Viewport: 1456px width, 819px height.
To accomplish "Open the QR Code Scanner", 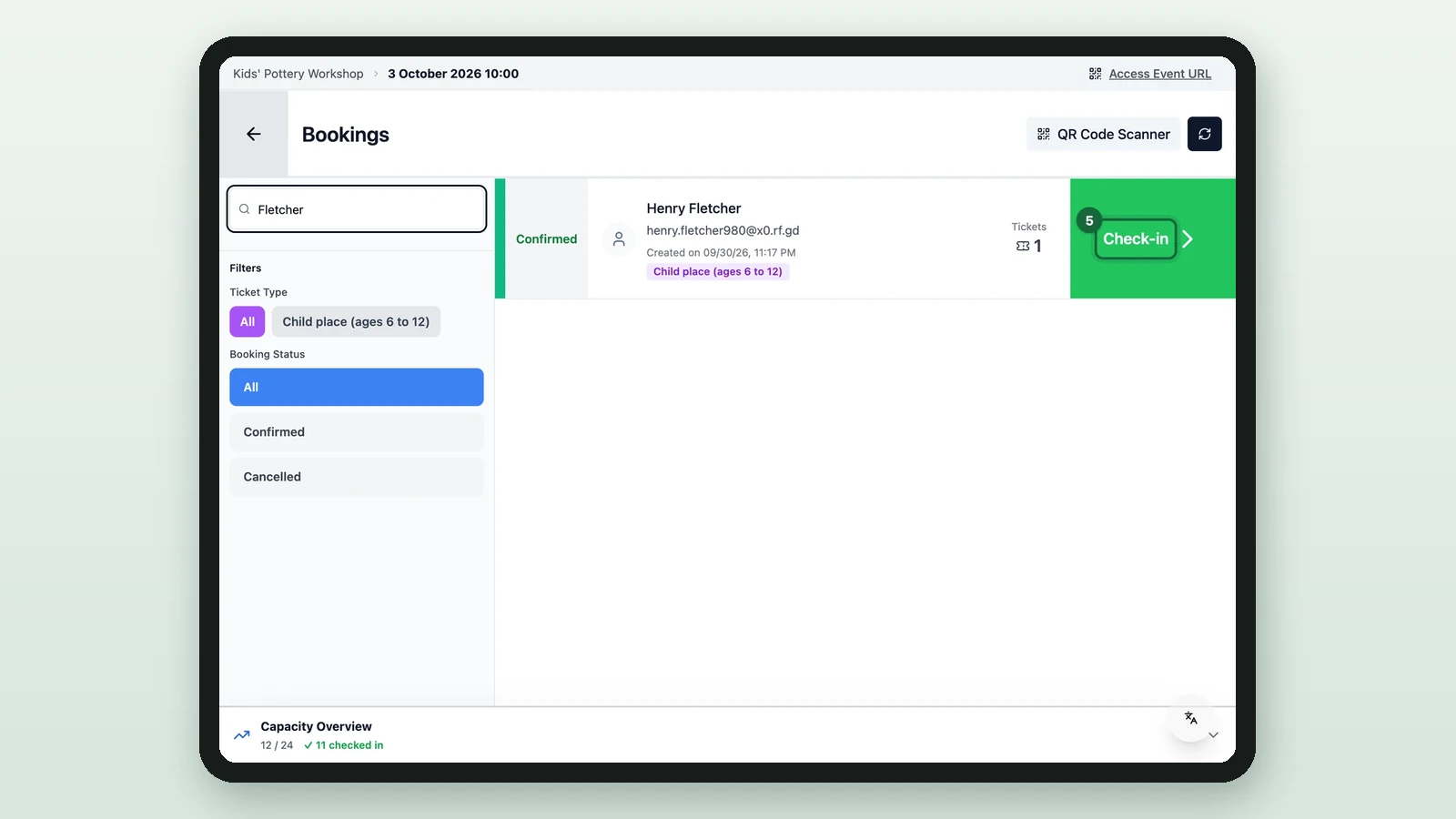I will [1103, 134].
